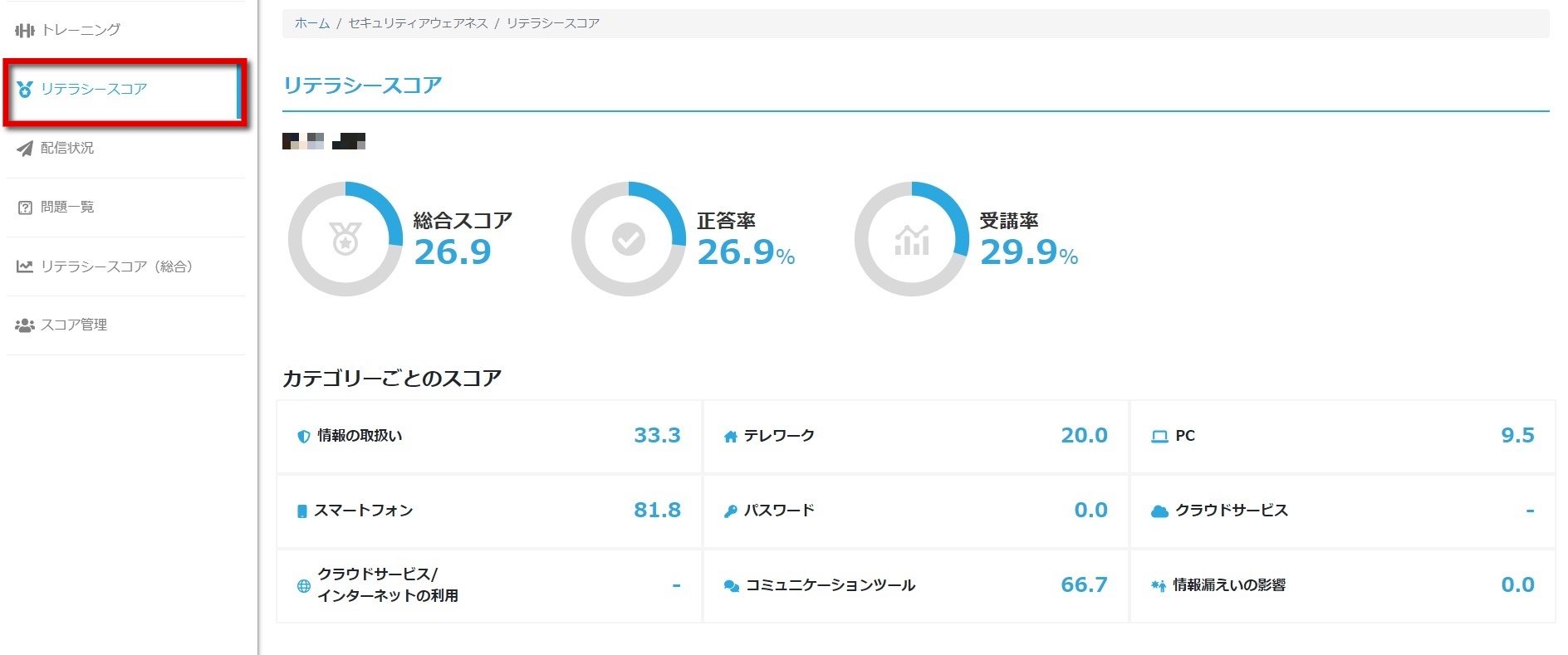The height and width of the screenshot is (655, 1568).
Task: Click the クラウドサービス/インターネットの利用 label
Action: tap(388, 585)
